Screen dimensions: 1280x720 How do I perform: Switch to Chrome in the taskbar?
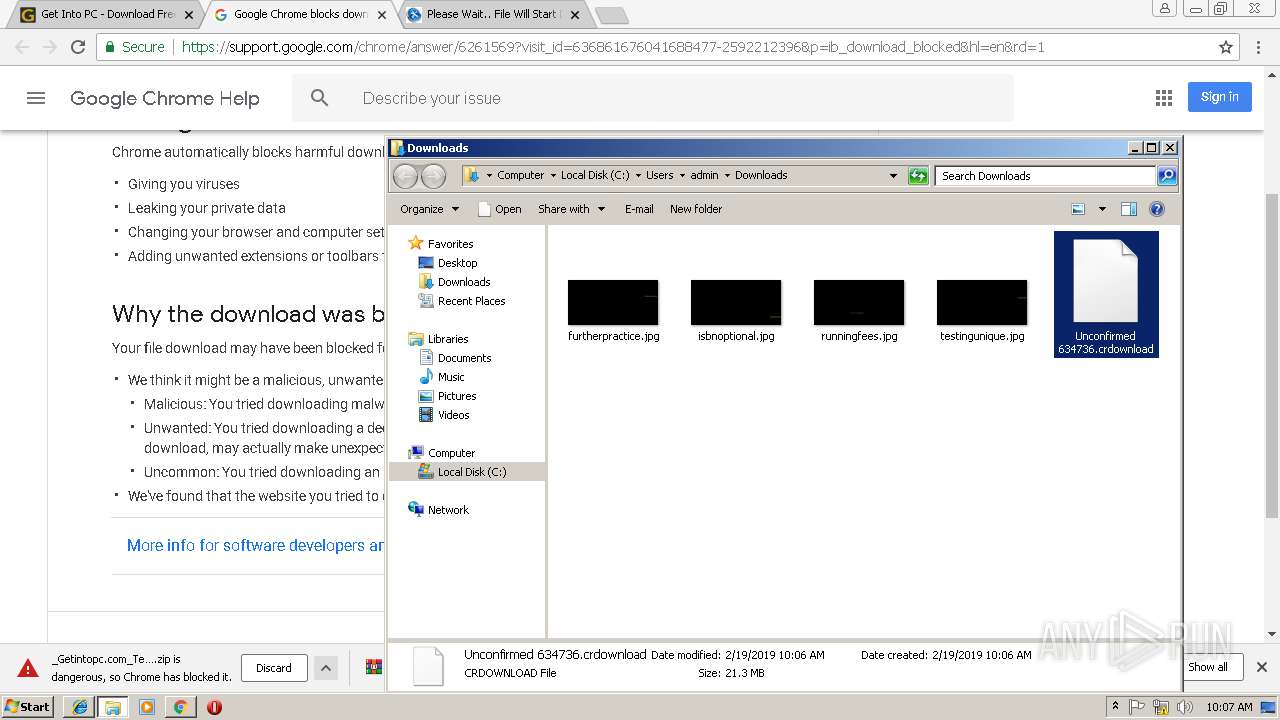point(180,707)
